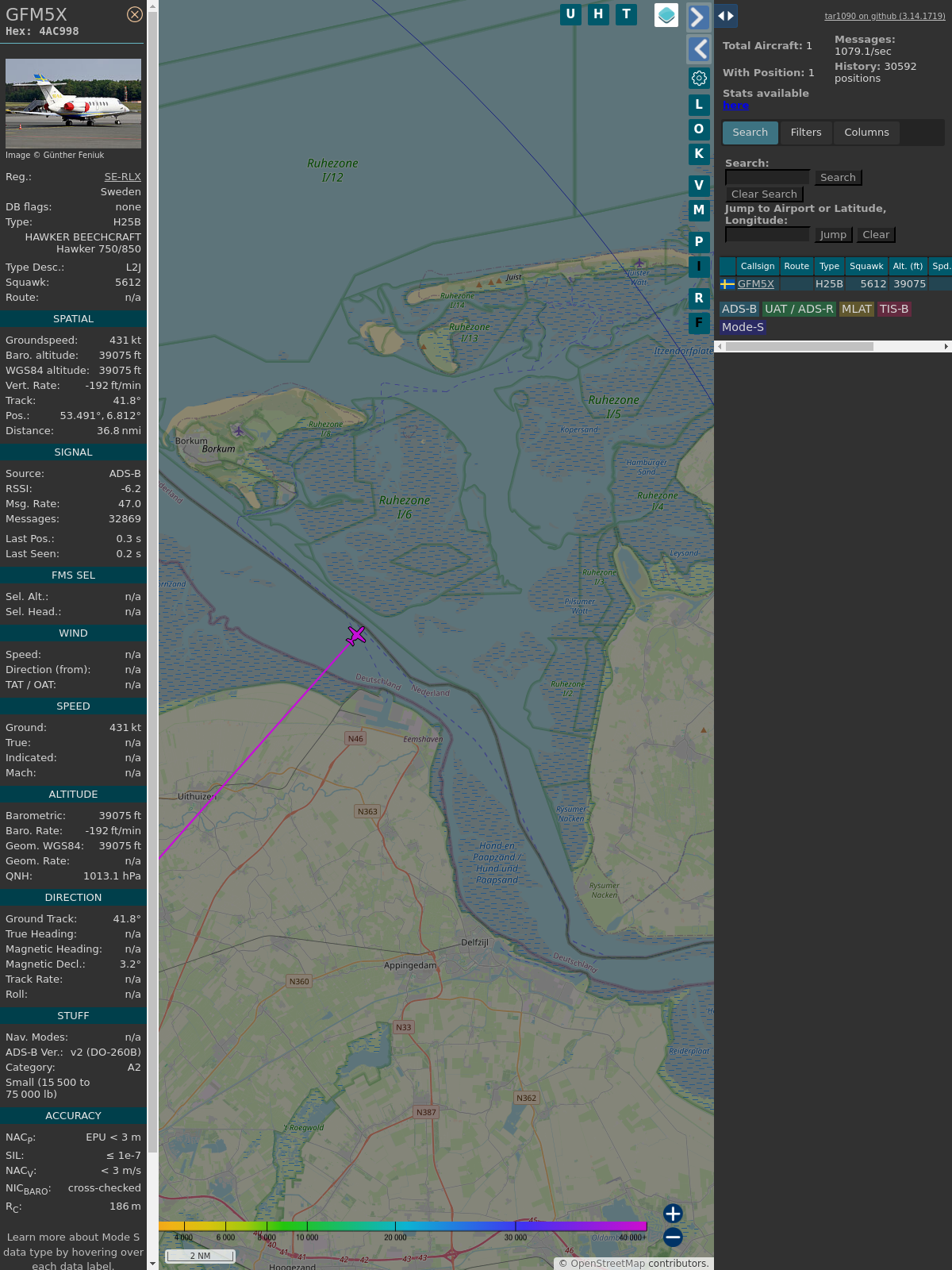Image resolution: width=952 pixels, height=1270 pixels.
Task: Click the aircraft table horizontal scrollbar
Action: coord(799,346)
